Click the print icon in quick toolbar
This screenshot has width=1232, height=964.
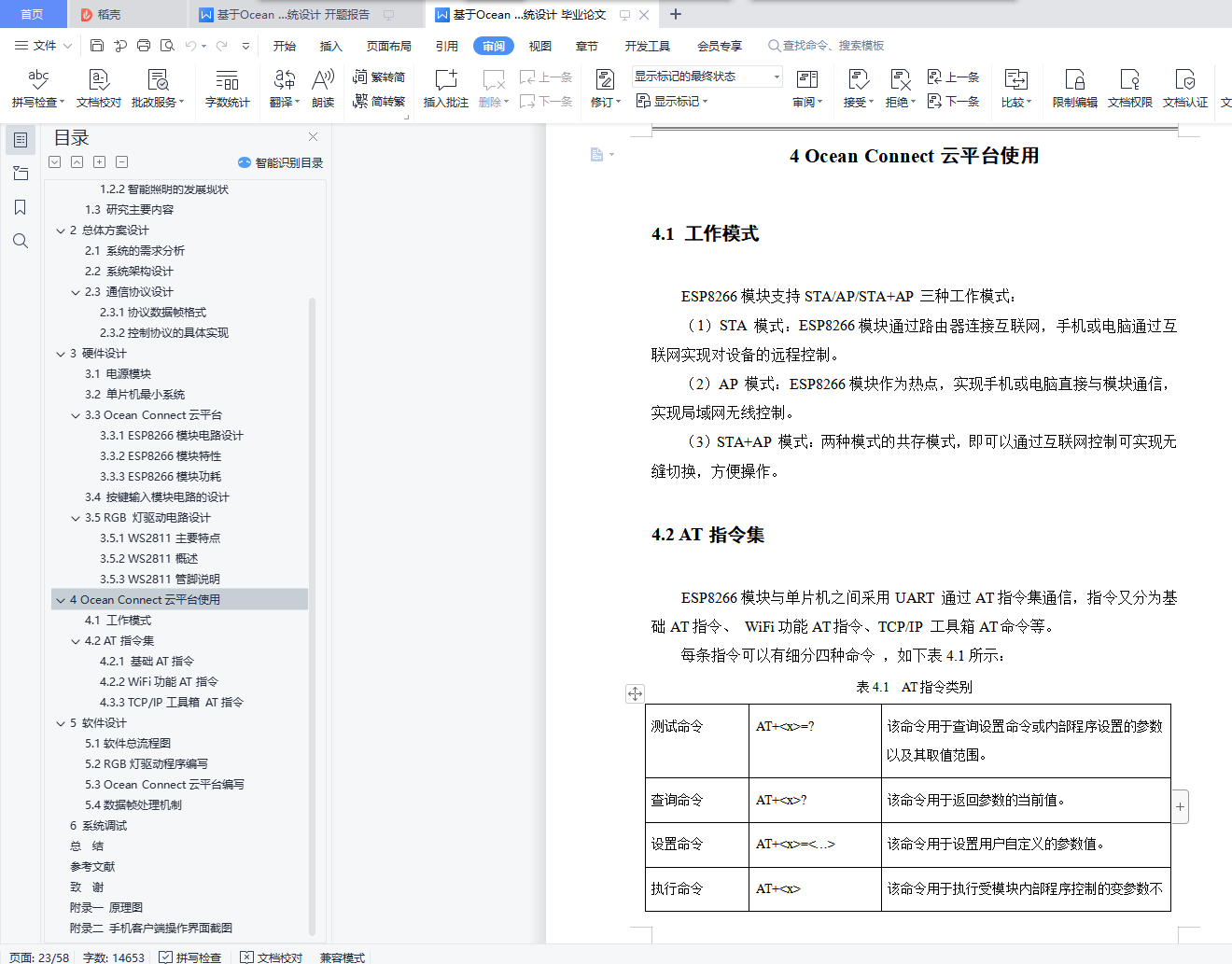tap(144, 45)
